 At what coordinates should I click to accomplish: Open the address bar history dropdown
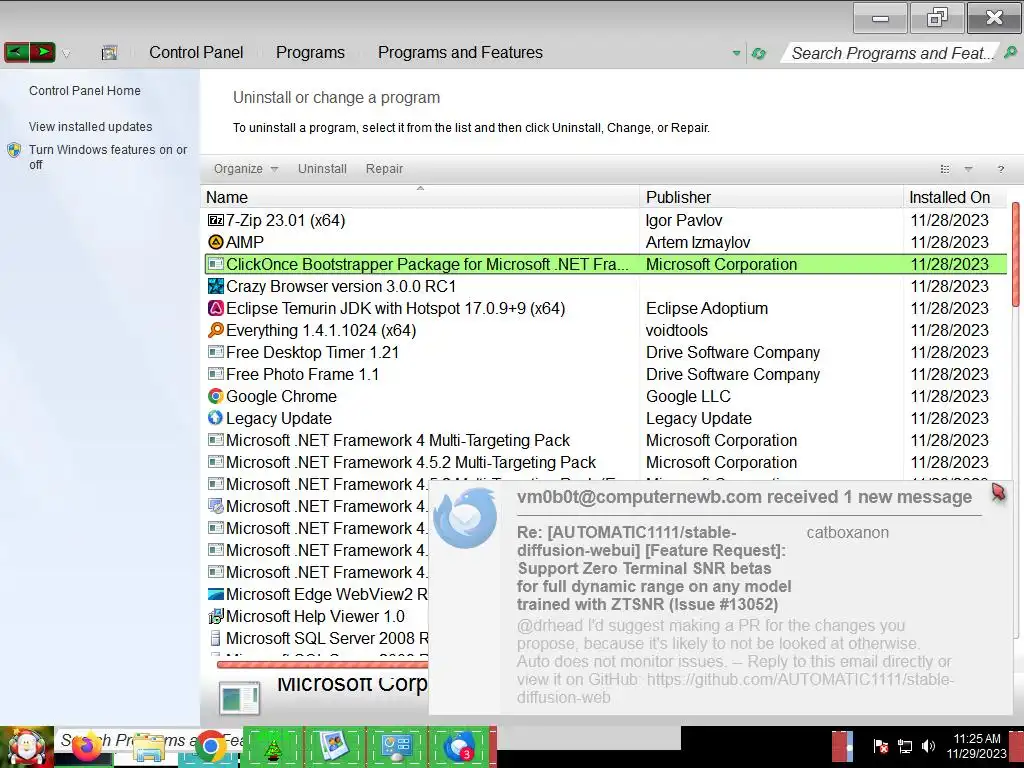coord(737,54)
